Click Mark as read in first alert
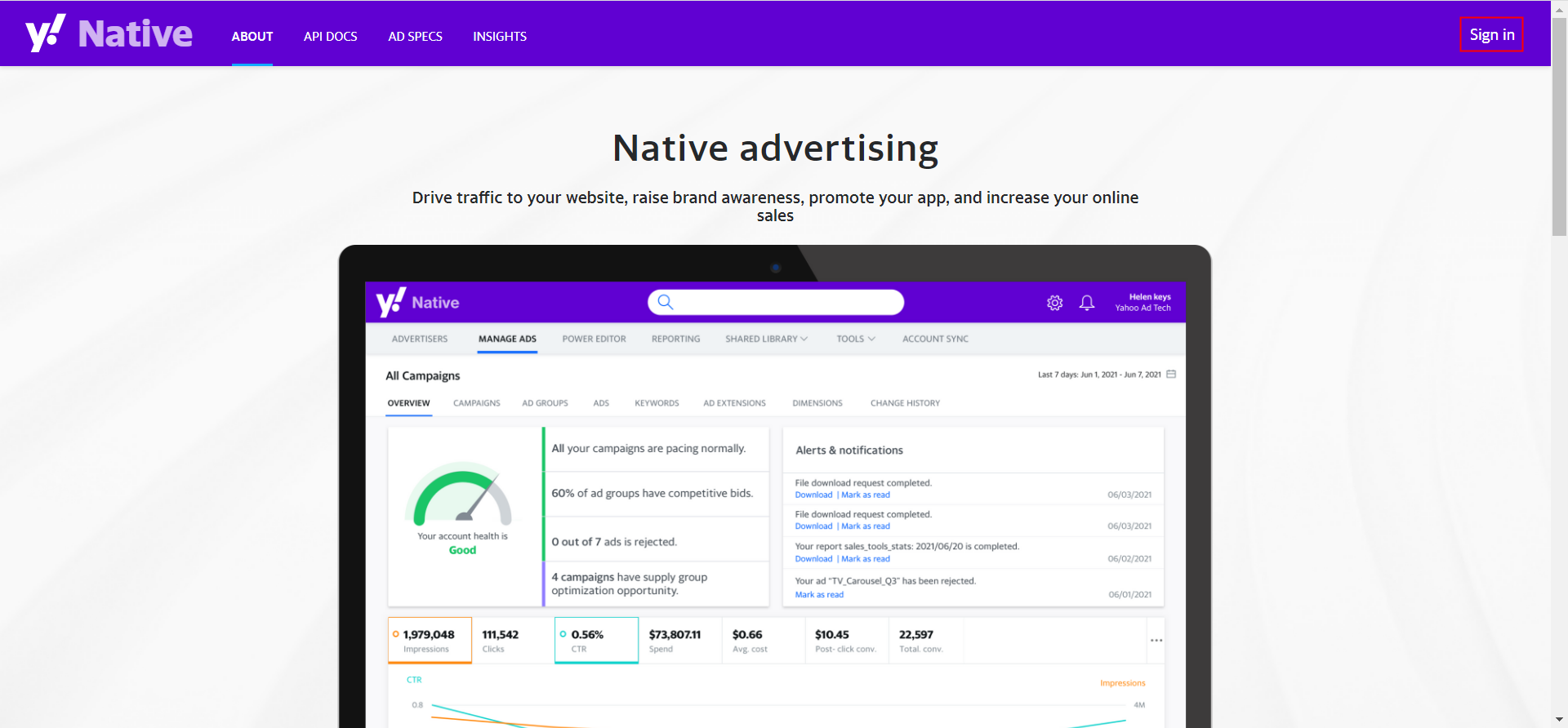The width and height of the screenshot is (1568, 728). point(866,495)
